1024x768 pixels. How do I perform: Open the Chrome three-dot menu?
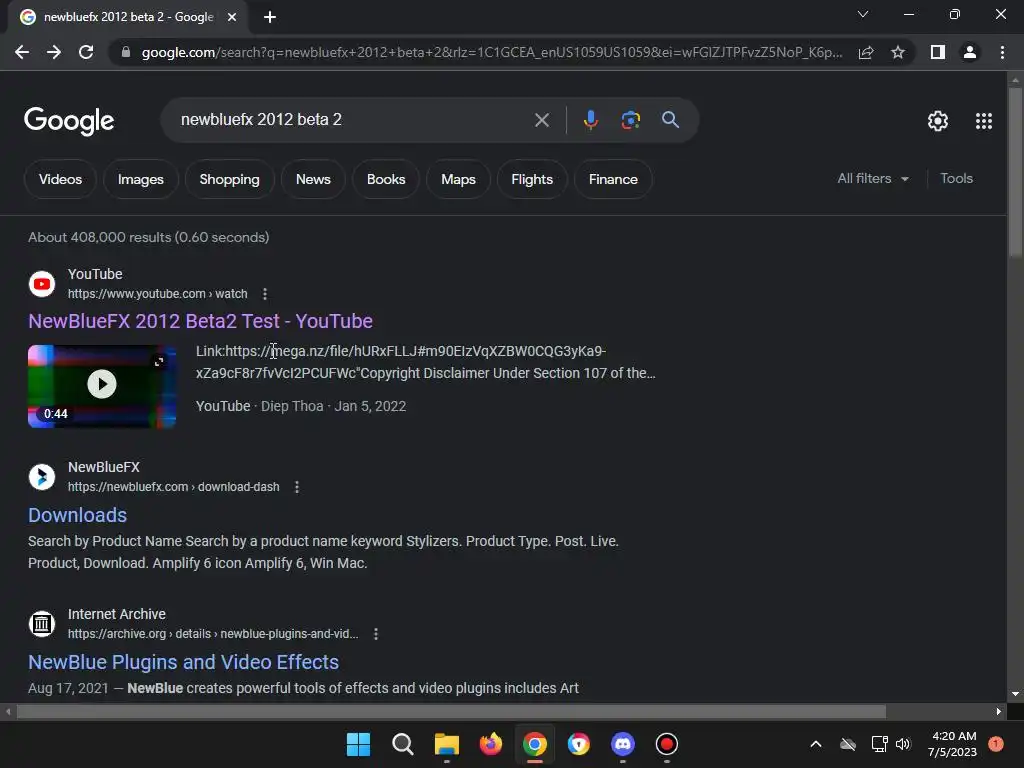coord(1002,52)
